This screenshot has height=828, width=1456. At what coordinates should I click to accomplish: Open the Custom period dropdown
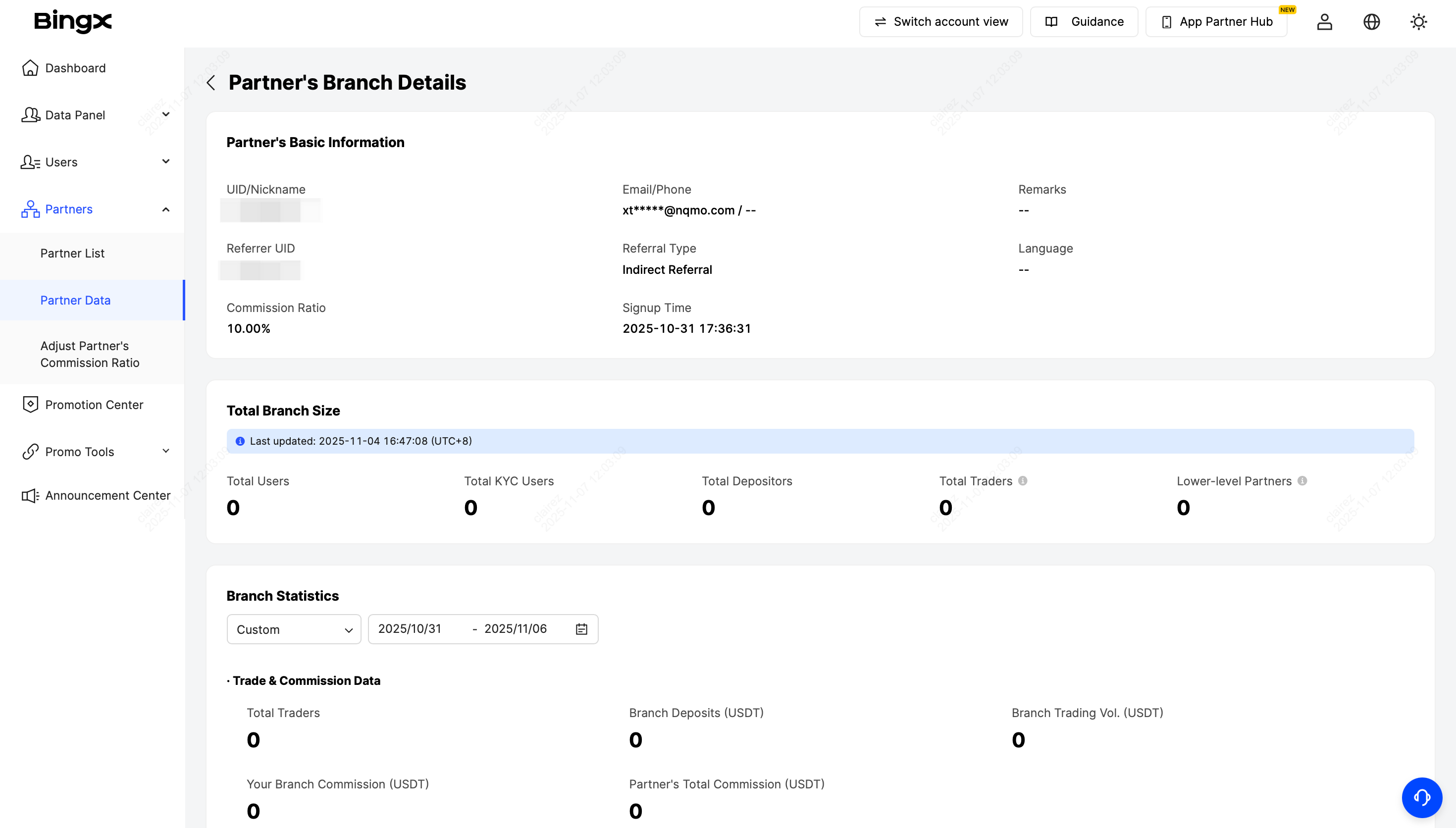pyautogui.click(x=293, y=629)
